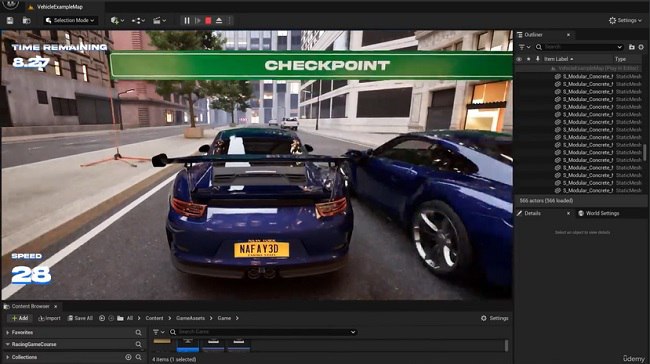
Task: Open the play options three-dots menu
Action: point(229,20)
